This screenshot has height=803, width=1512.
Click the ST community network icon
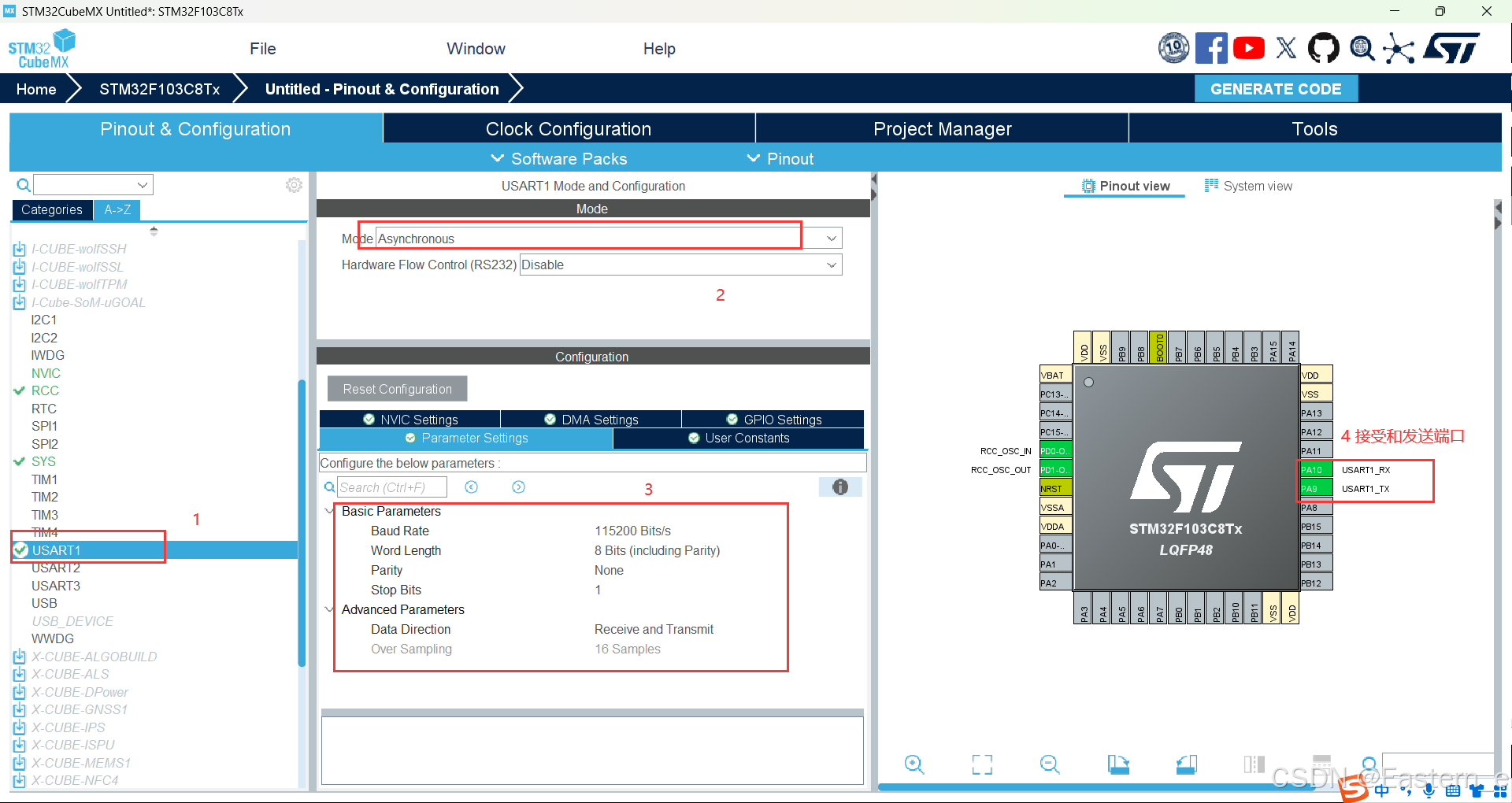1399,48
